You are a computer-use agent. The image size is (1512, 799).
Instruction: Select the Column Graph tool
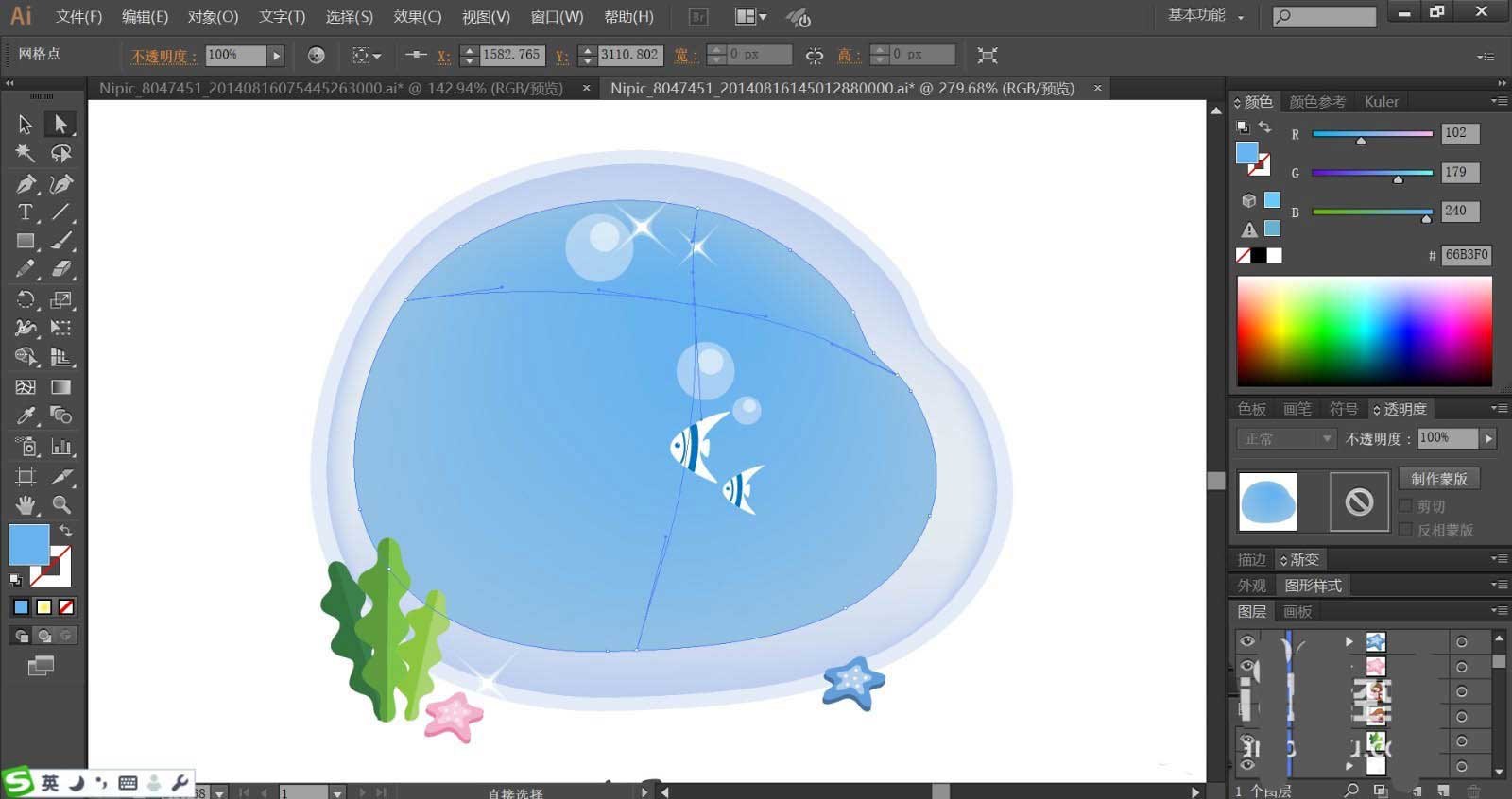61,447
